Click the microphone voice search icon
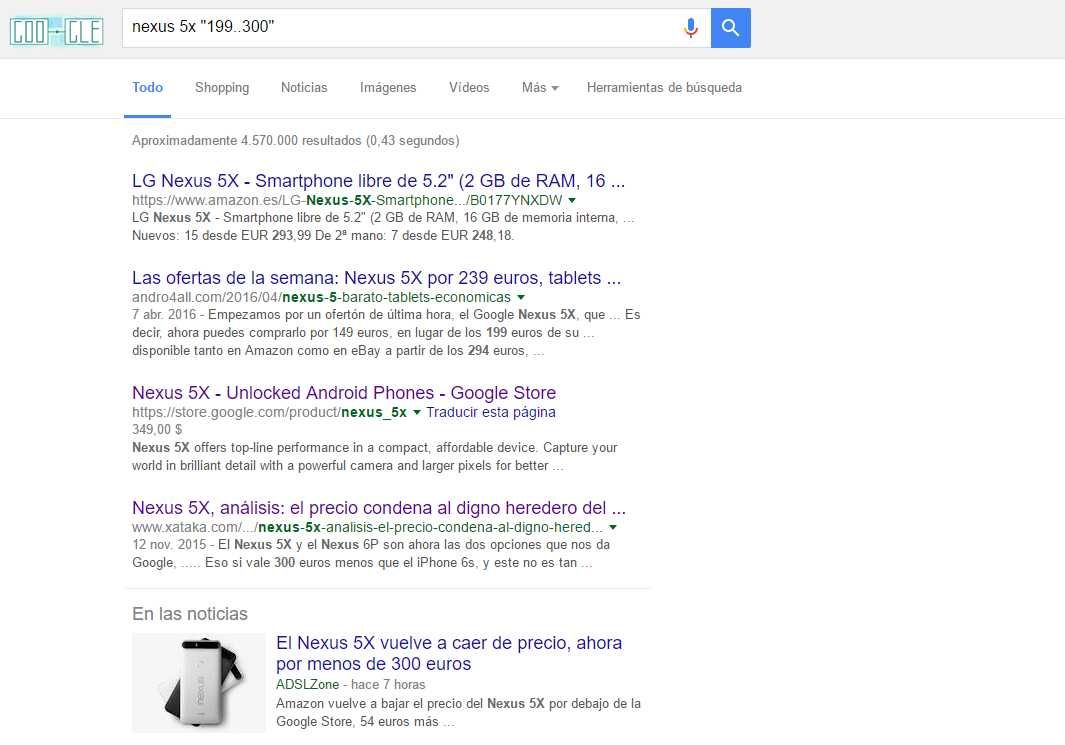 tap(691, 28)
